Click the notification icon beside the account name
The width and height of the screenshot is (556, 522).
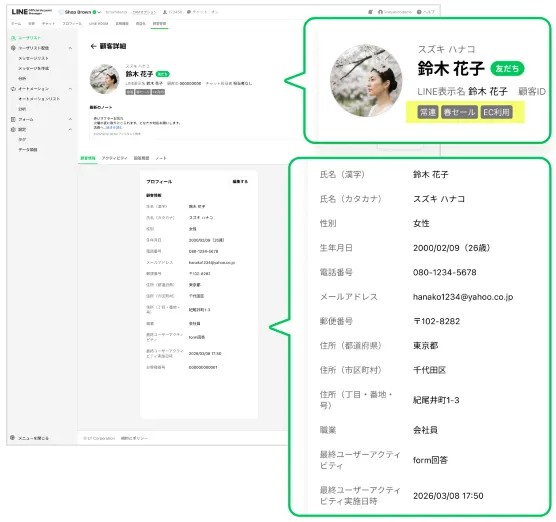[x=370, y=12]
